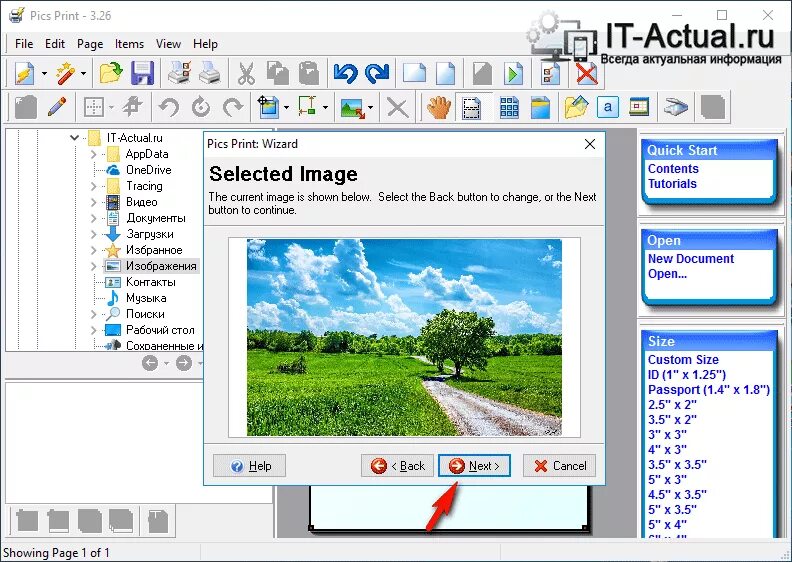Click the folder-browser forward arrow
The image size is (792, 562).
pyautogui.click(x=184, y=363)
